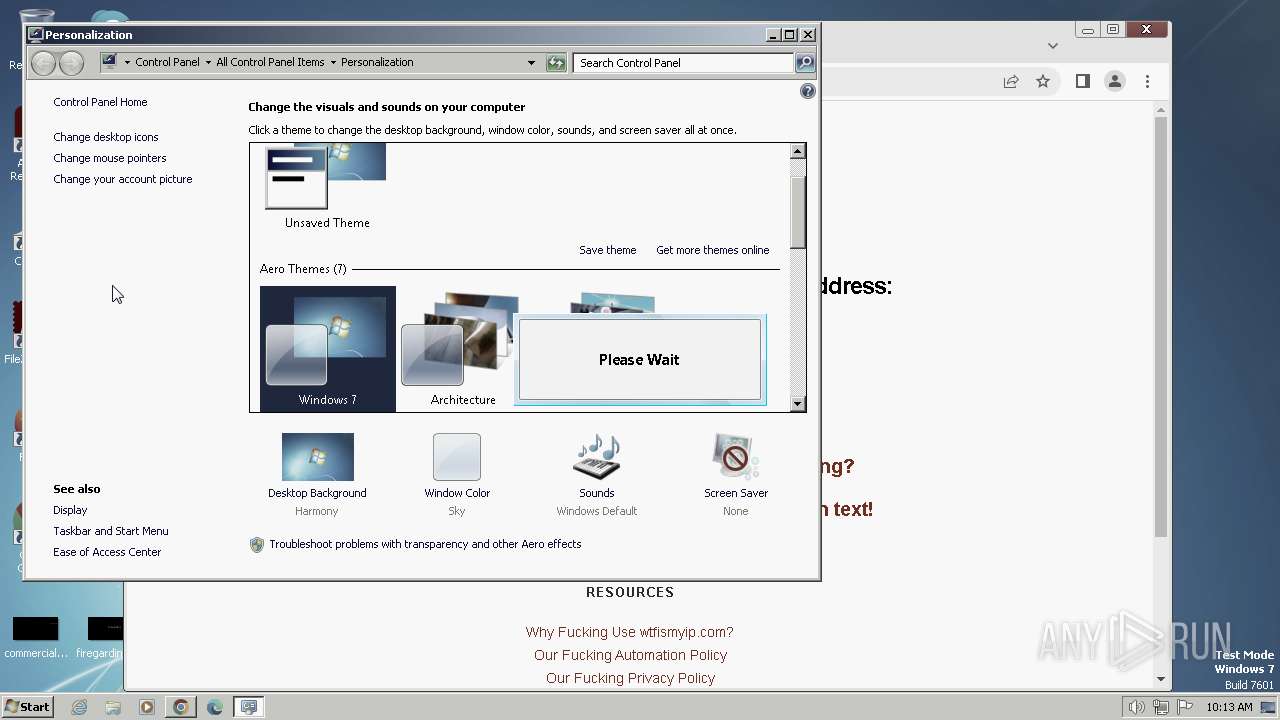Click the refresh button beside address bar
The height and width of the screenshot is (720, 1280).
(556, 63)
